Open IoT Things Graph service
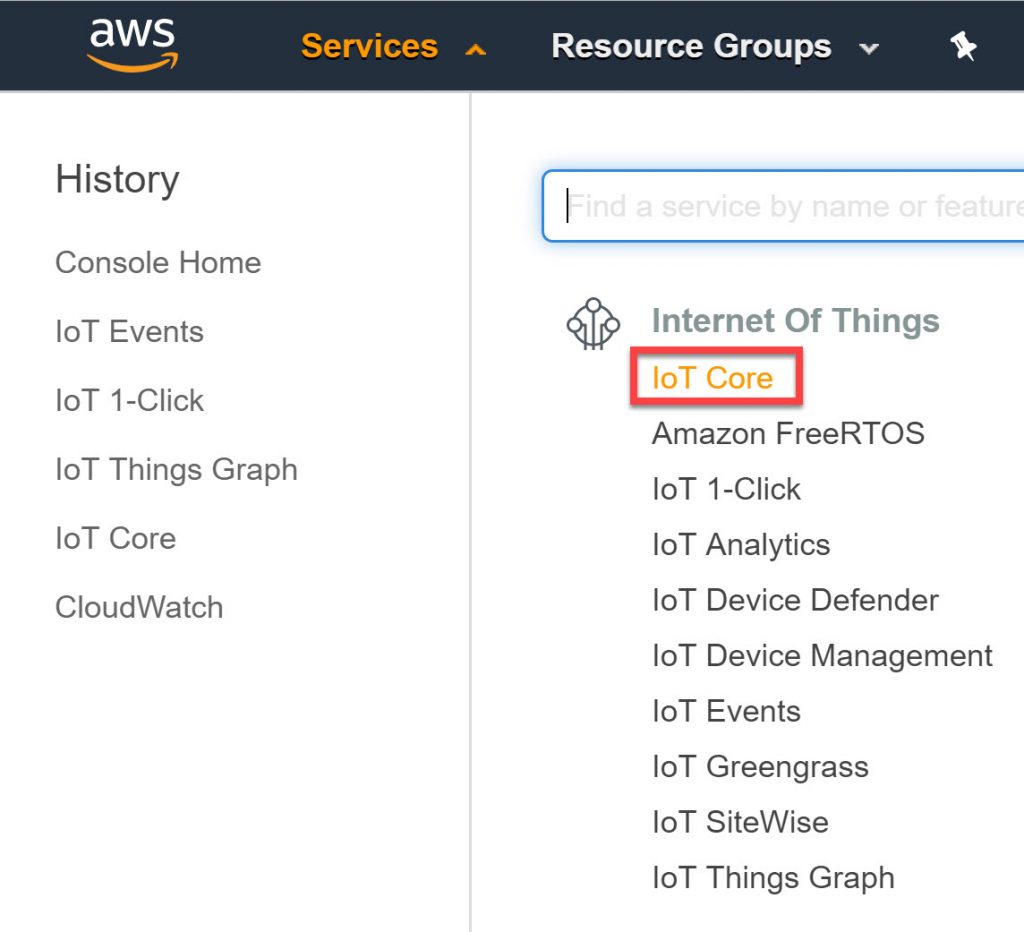Image resolution: width=1024 pixels, height=932 pixels. [x=772, y=877]
